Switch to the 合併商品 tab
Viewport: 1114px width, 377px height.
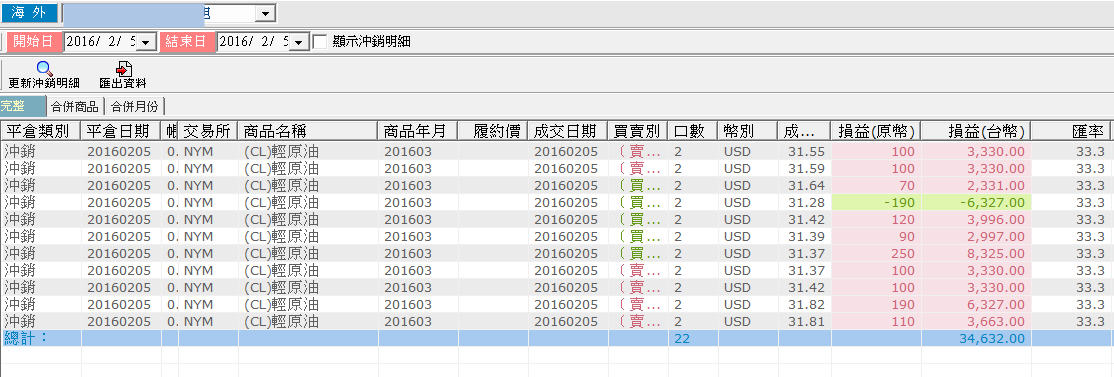[x=75, y=106]
